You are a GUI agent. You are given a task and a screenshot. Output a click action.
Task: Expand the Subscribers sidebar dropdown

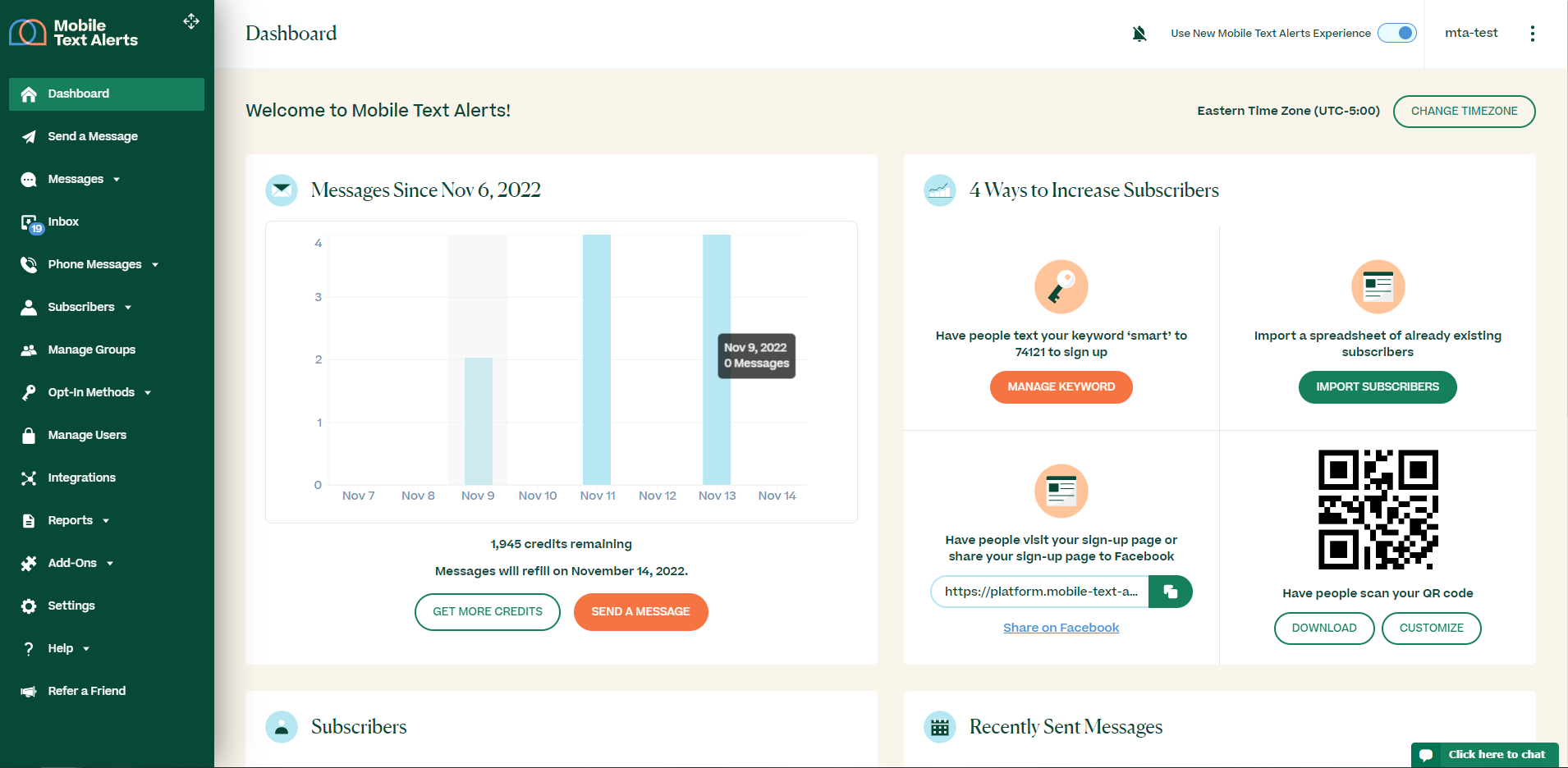pos(127,307)
